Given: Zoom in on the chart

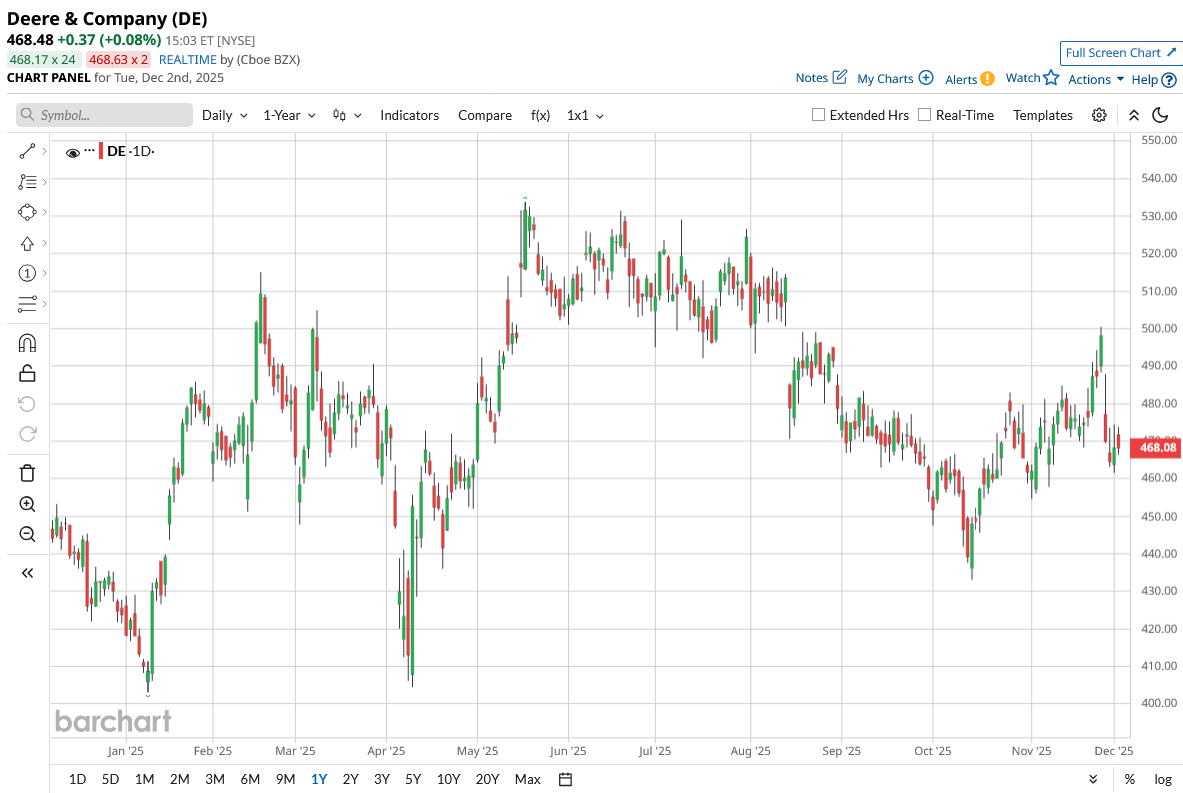Looking at the screenshot, I should (x=27, y=504).
